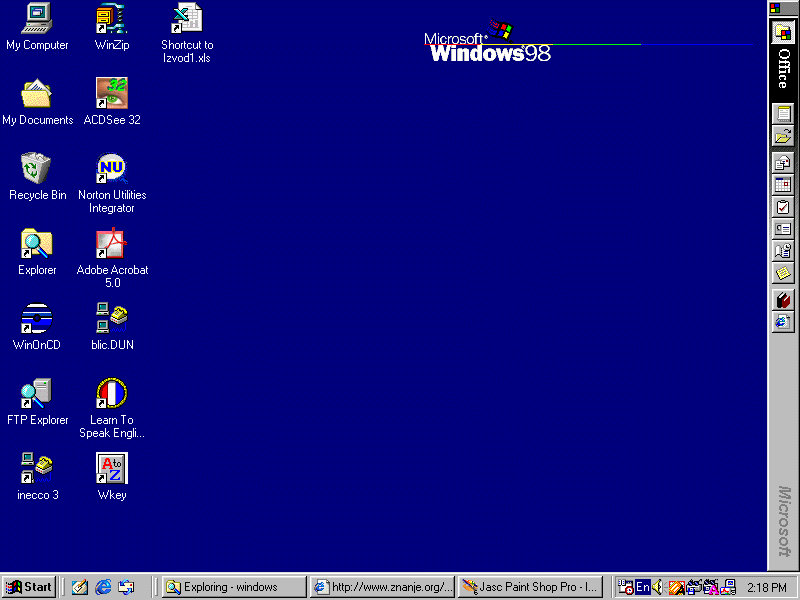Select the FTP Explorer shortcut
The image size is (800, 600).
tap(37, 393)
